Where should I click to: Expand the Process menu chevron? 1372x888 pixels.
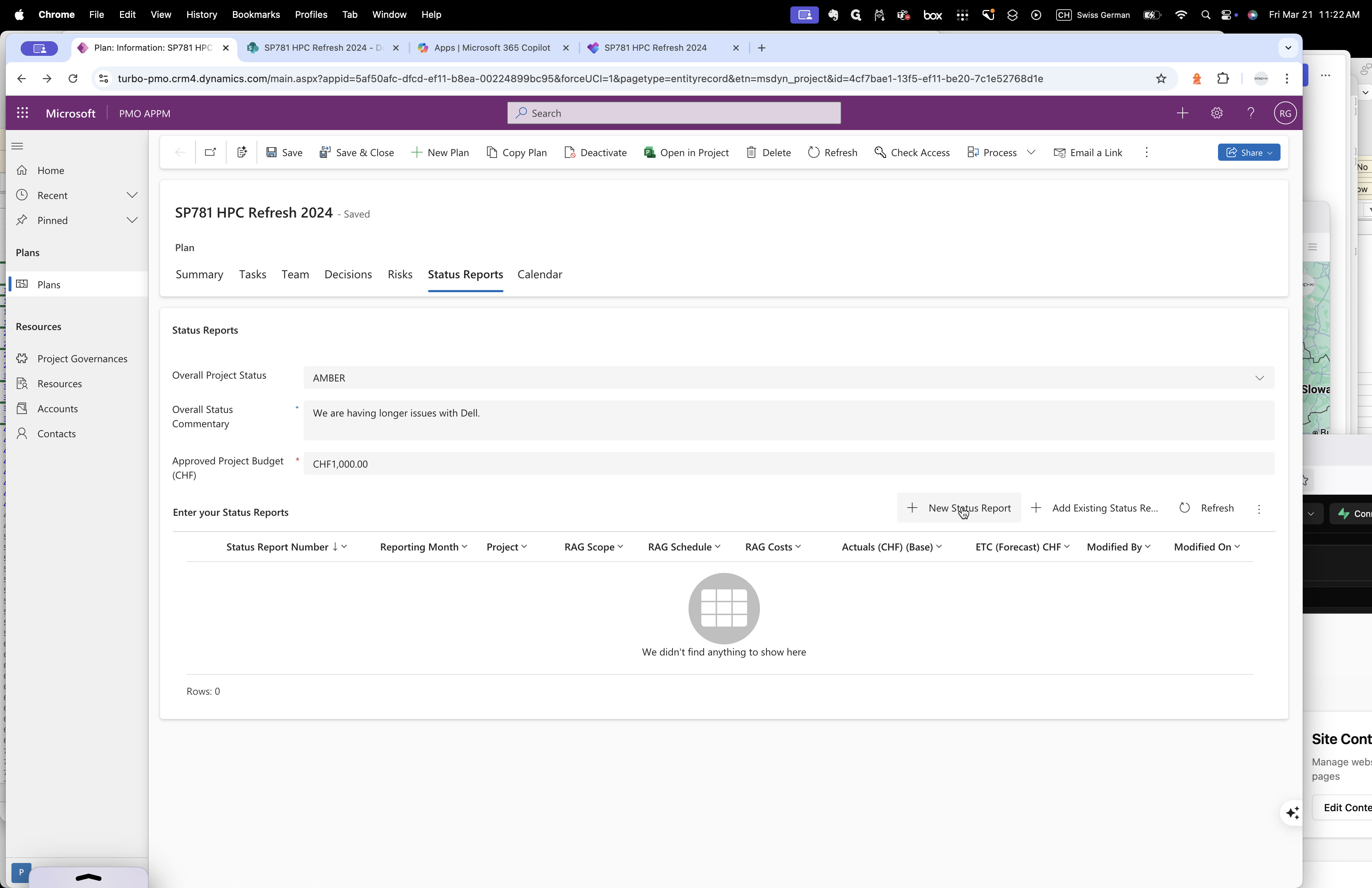point(1031,153)
